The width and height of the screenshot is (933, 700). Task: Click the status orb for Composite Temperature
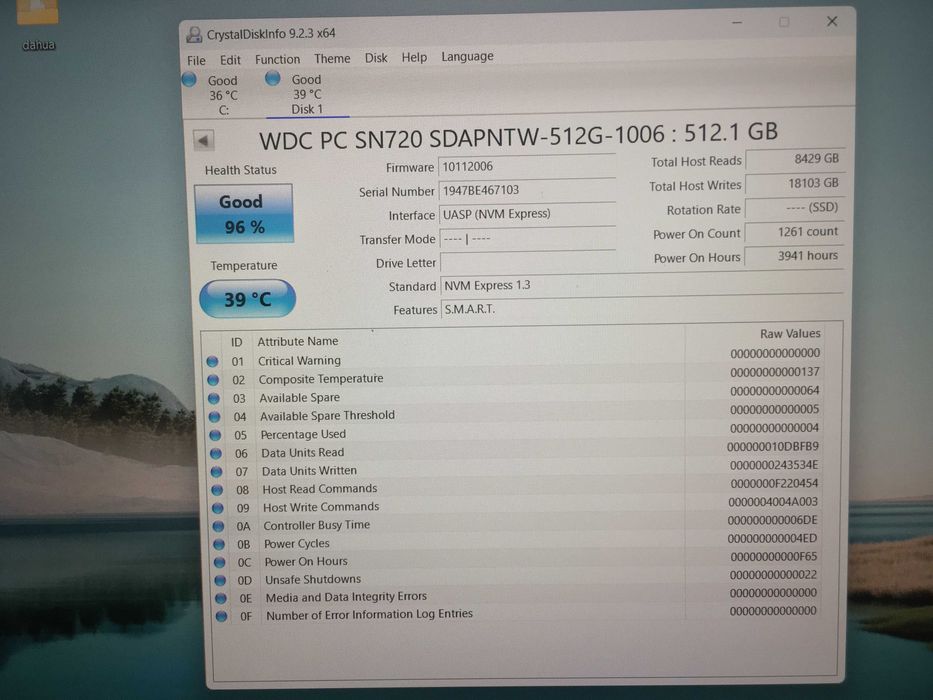tap(213, 380)
